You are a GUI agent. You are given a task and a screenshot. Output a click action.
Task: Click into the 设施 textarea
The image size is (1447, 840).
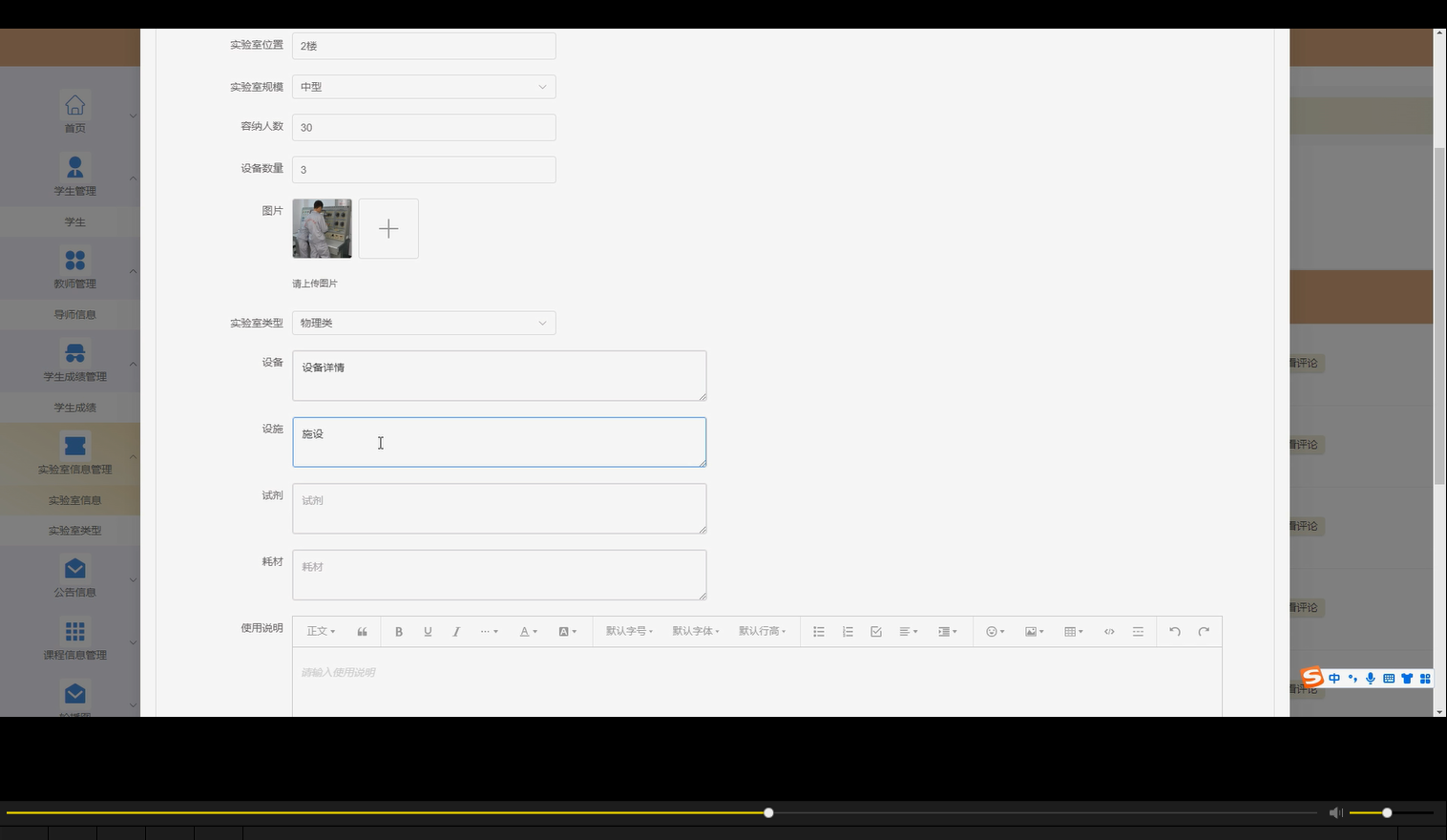coord(499,442)
